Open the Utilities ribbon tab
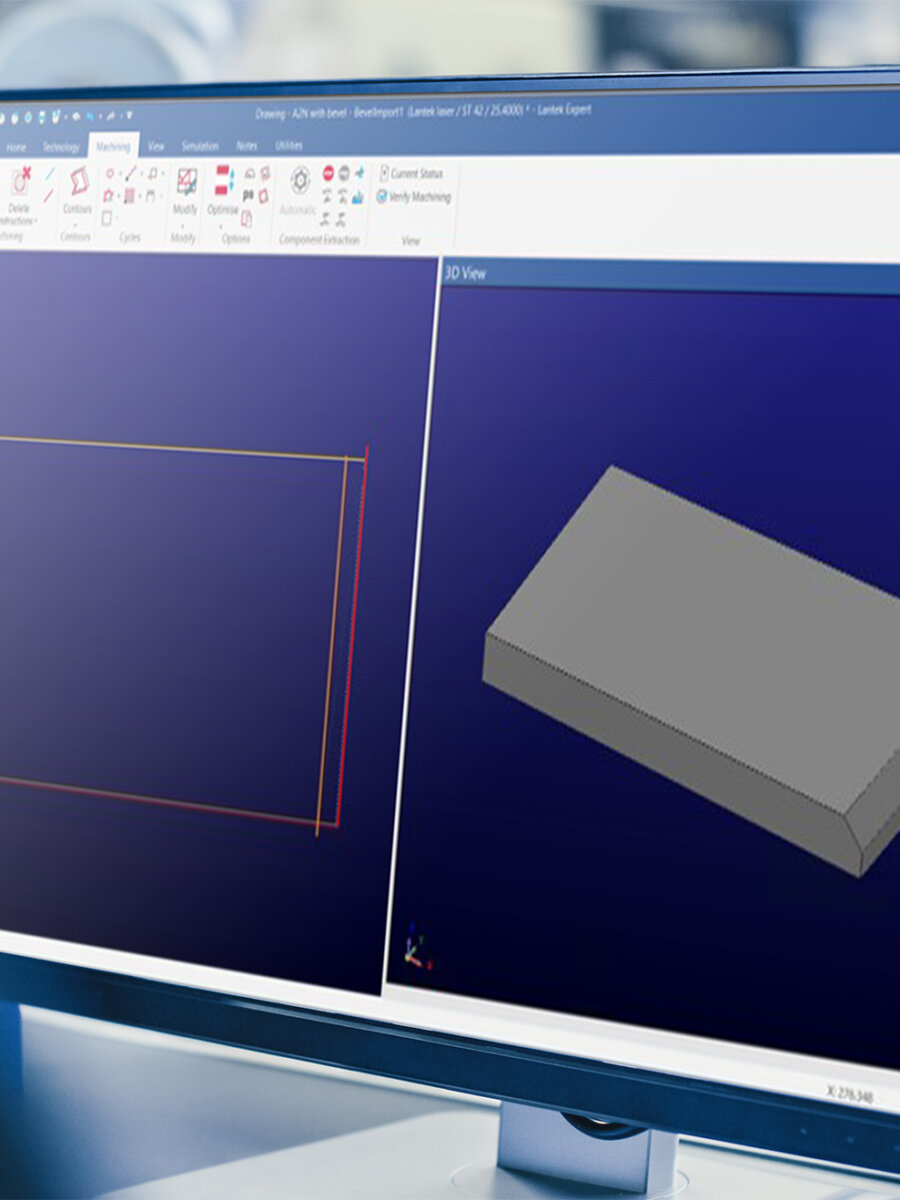The height and width of the screenshot is (1200, 900). 289,146
